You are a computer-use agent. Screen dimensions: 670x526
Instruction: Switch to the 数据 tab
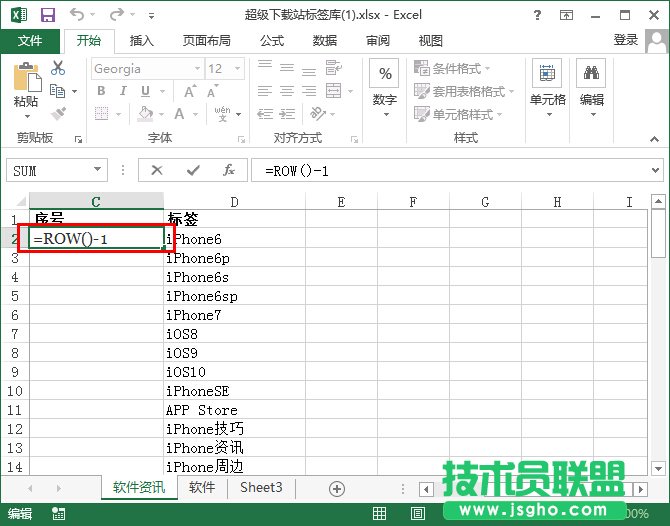tap(324, 41)
